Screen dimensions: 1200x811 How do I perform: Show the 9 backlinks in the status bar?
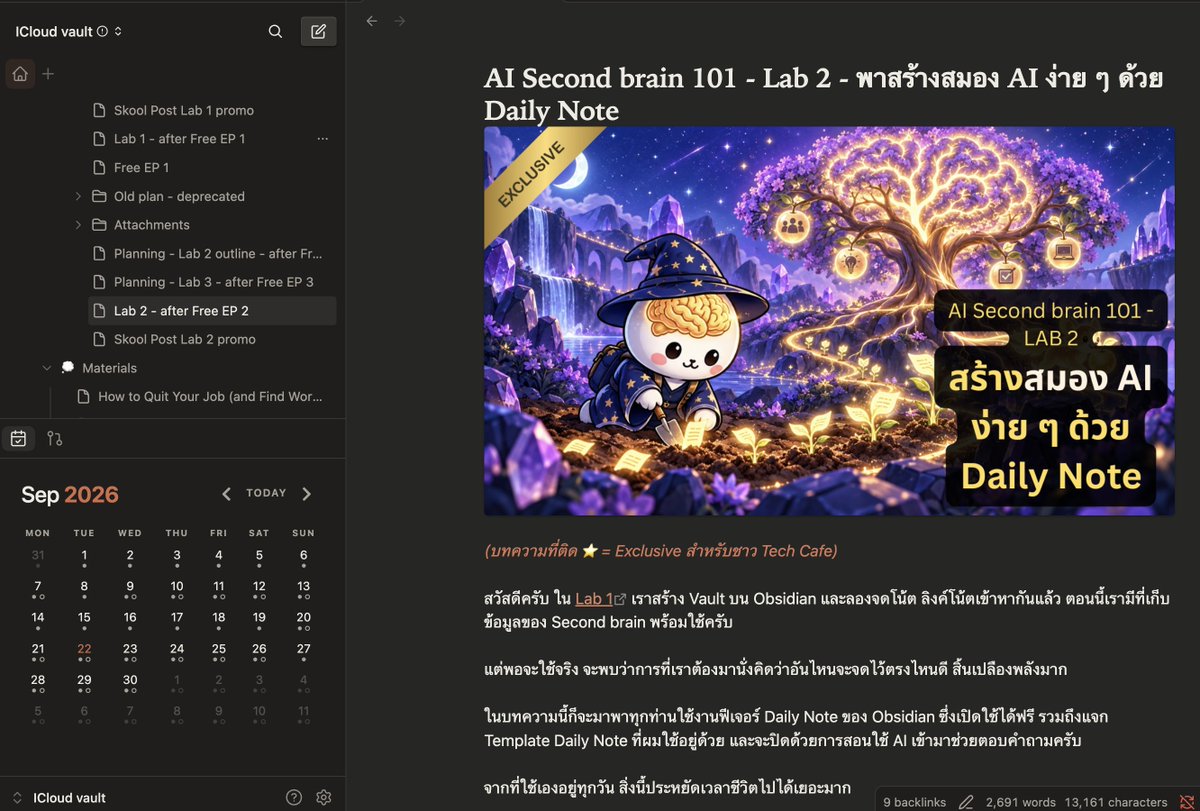click(x=914, y=802)
